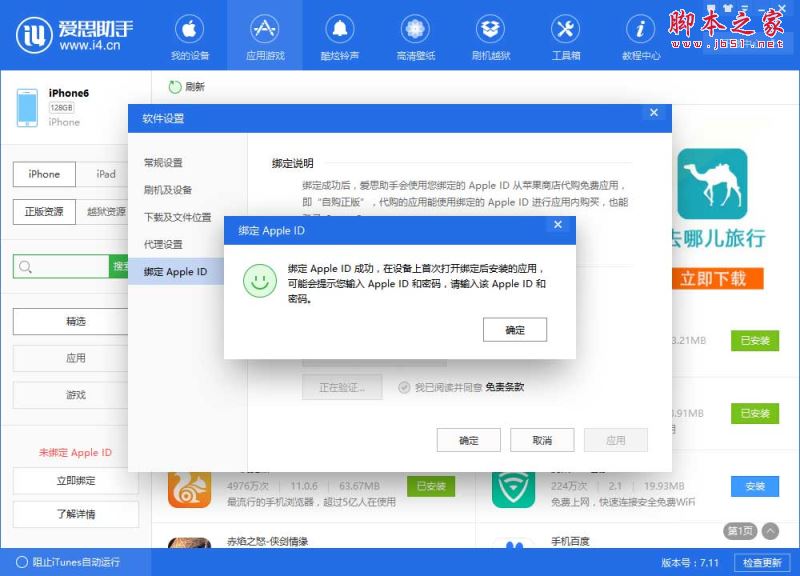Image resolution: width=800 pixels, height=576 pixels.
Task: Open 应用游戏 app store icon
Action: click(x=264, y=30)
